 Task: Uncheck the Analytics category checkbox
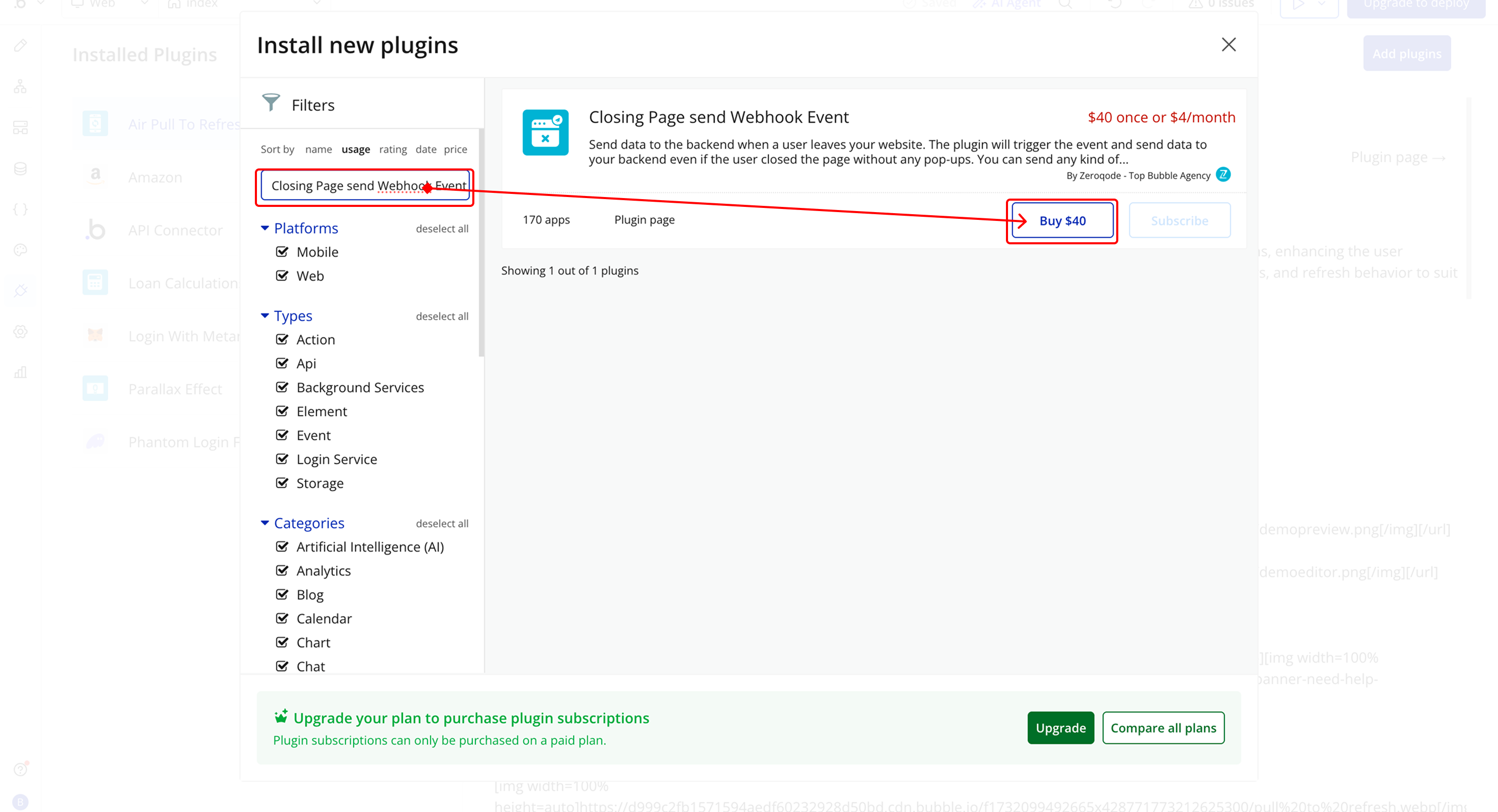(x=282, y=570)
